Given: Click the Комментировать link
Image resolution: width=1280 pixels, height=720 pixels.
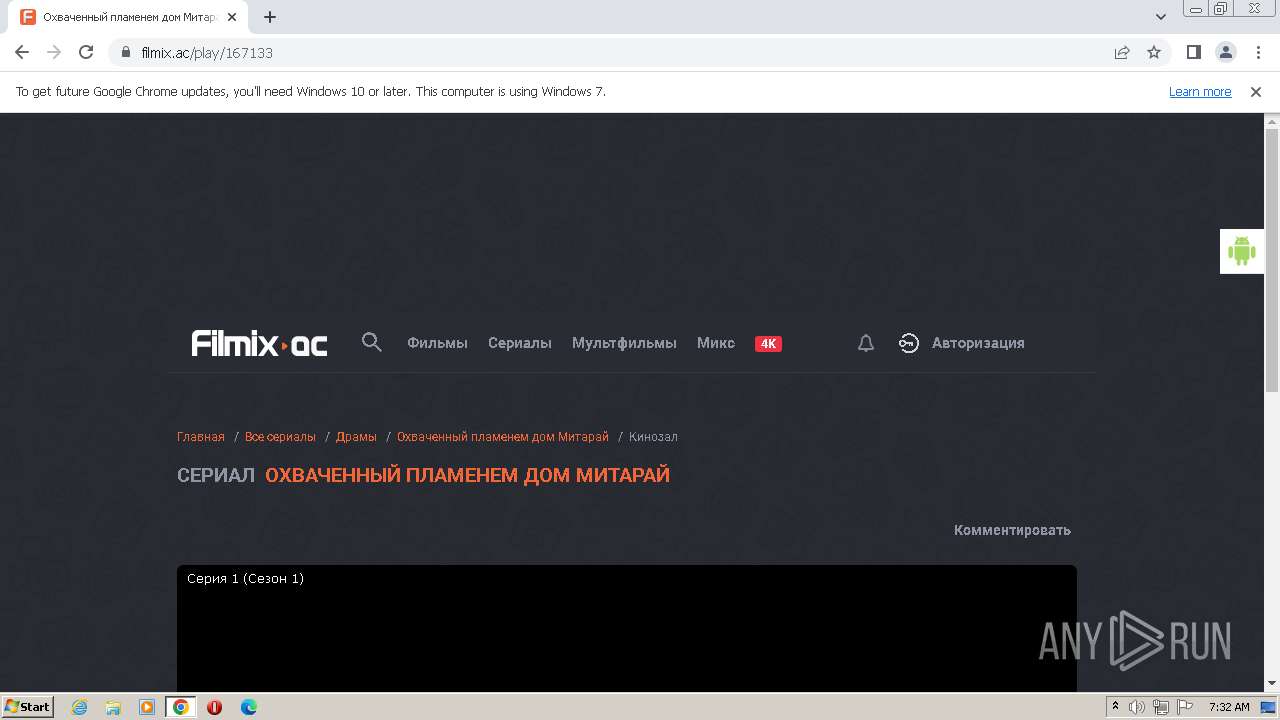Looking at the screenshot, I should pyautogui.click(x=1012, y=530).
